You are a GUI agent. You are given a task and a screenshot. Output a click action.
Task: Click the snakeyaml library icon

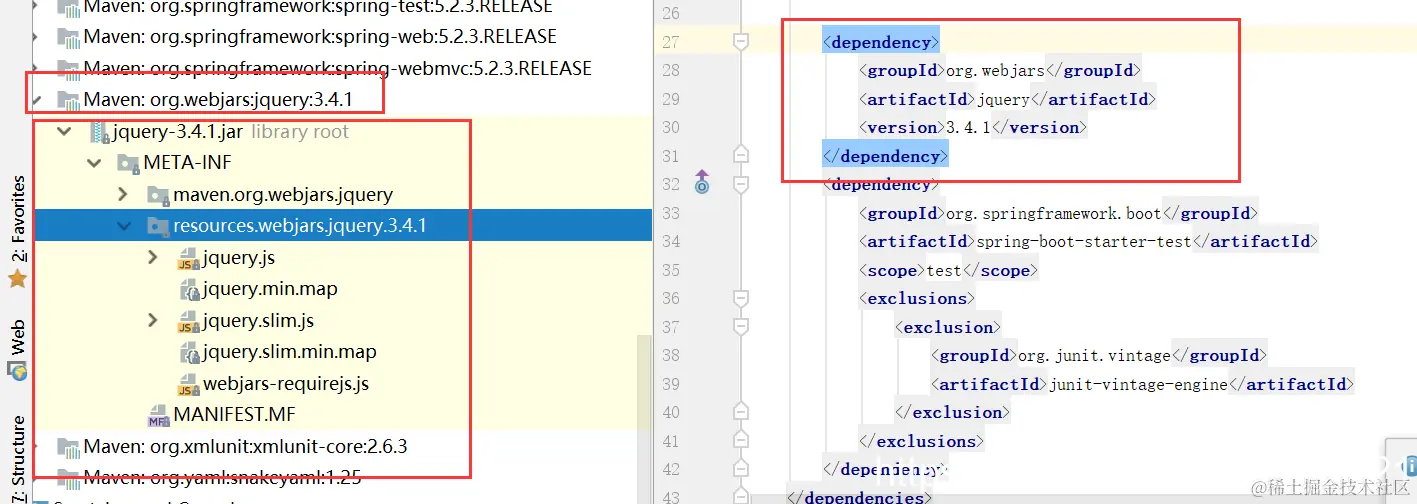click(68, 477)
